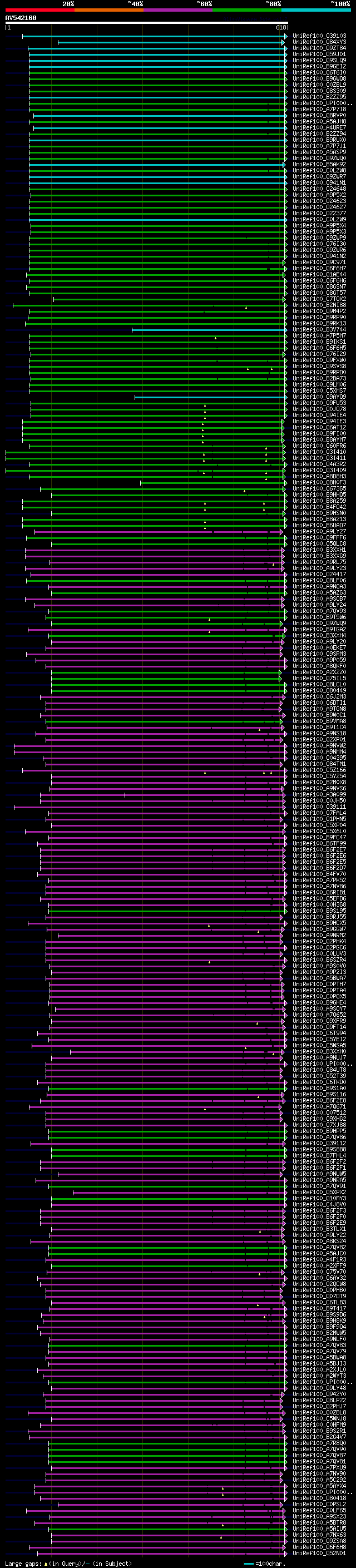Select hit label UniRef100_Q9ZSA8

319,1541
